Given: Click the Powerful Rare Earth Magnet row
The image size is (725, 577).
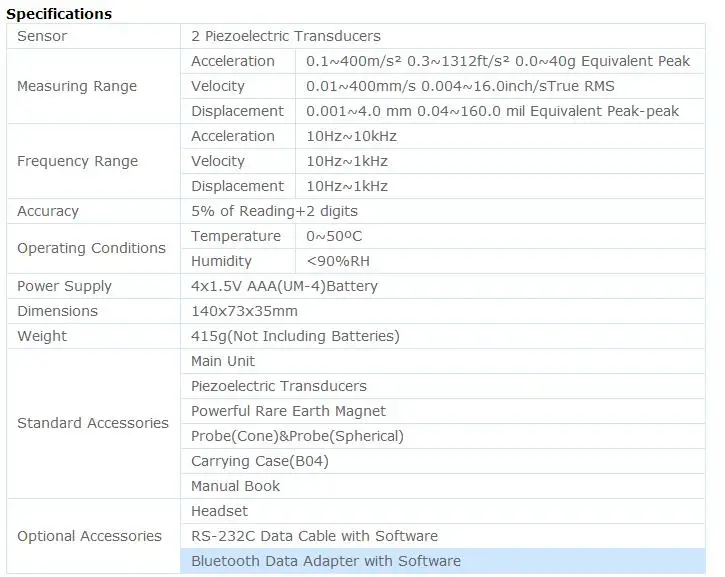Looking at the screenshot, I should (x=442, y=411).
